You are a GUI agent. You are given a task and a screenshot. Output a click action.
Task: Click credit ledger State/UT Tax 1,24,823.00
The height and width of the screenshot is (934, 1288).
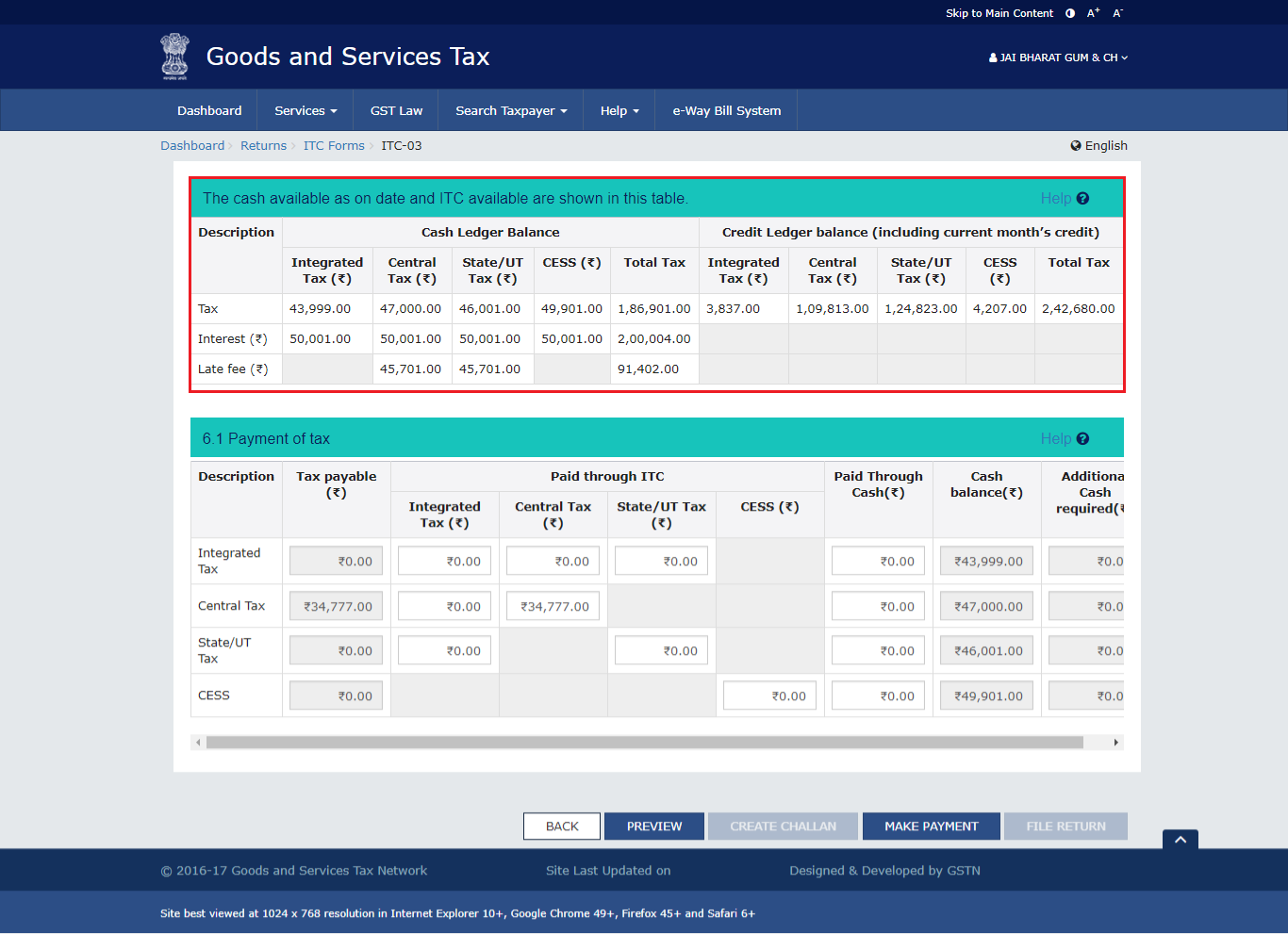pos(921,309)
